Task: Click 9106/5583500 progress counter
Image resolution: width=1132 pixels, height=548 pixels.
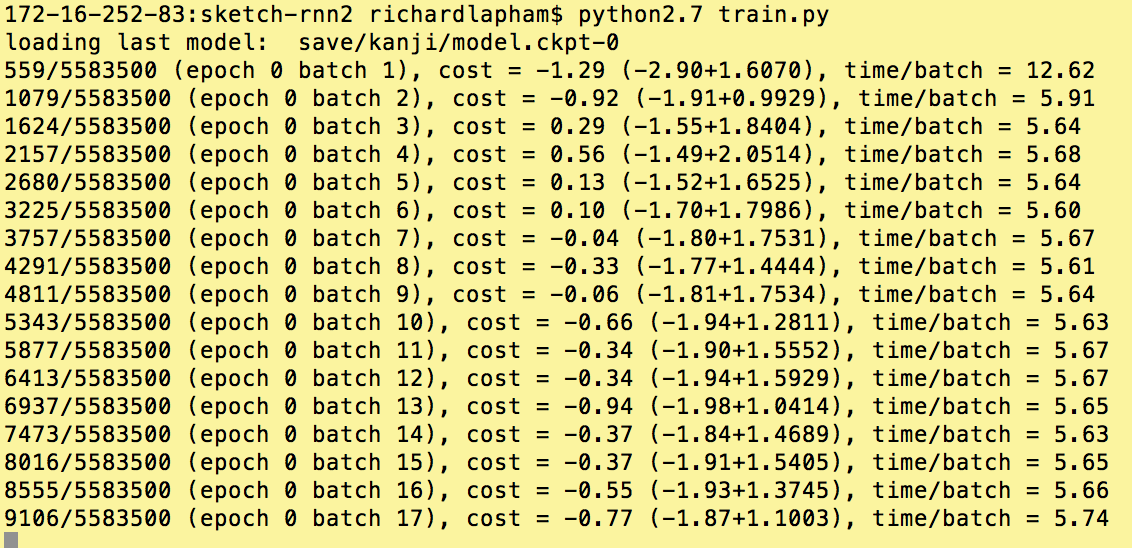Action: (88, 519)
